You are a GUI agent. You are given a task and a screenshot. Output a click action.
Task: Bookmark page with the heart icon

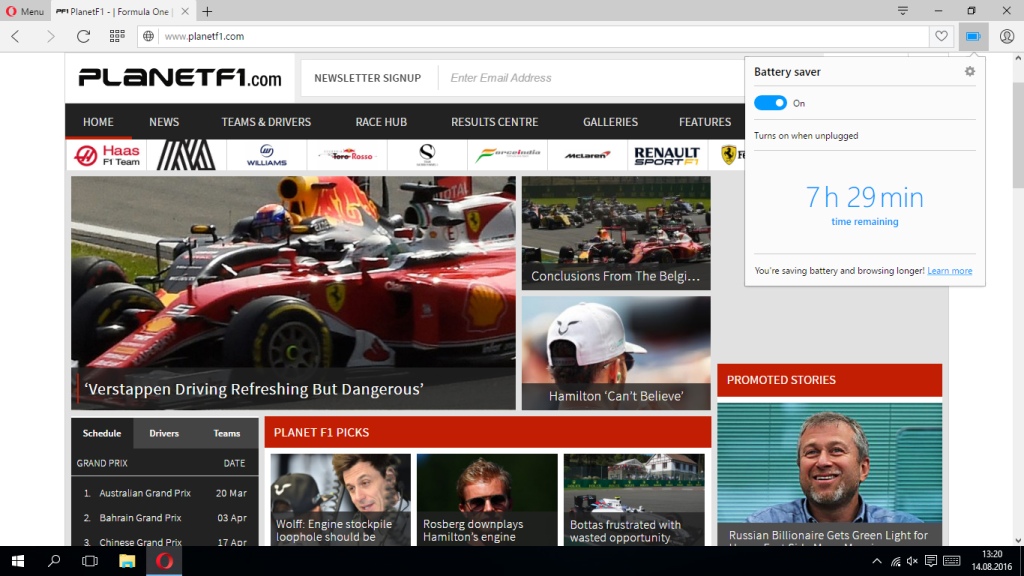(x=941, y=36)
